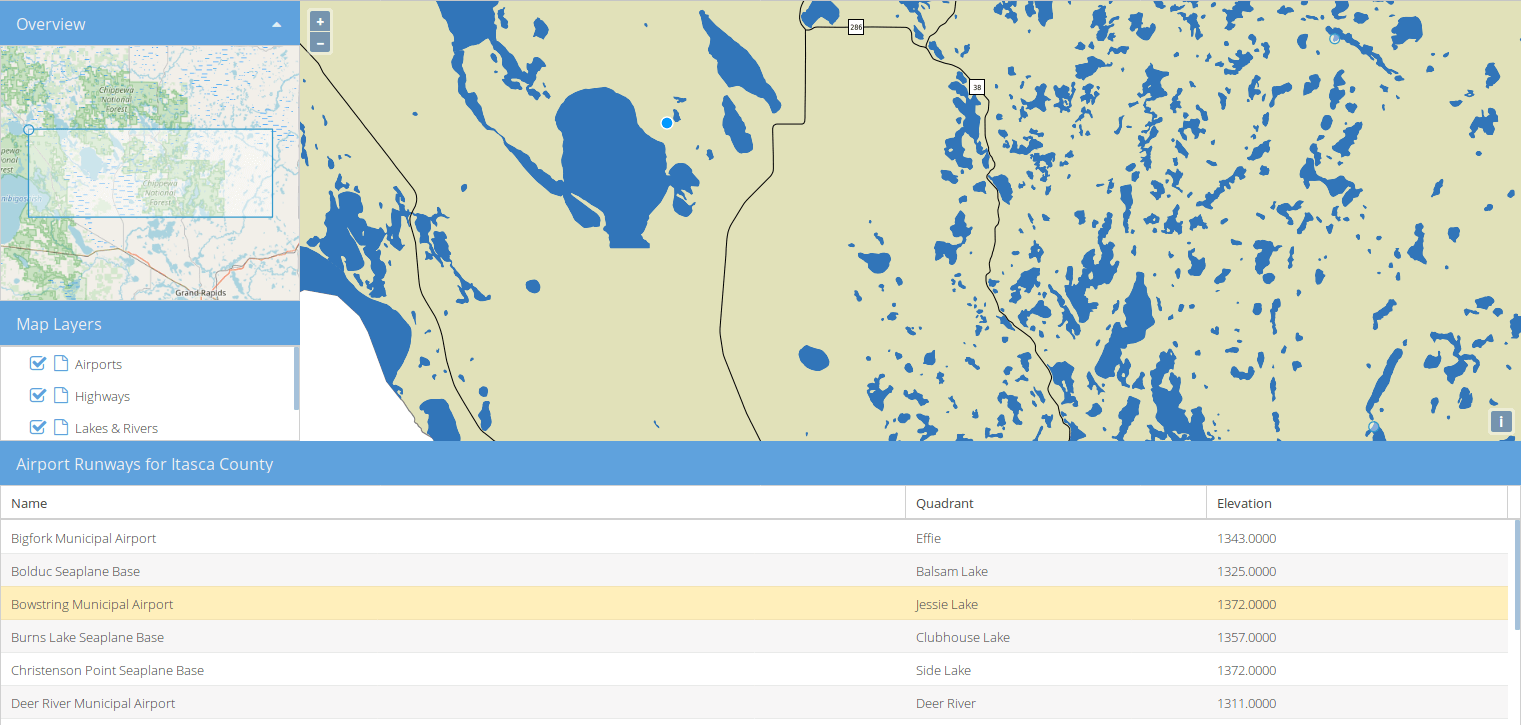
Task: Click the map zoom out minus button
Action: (x=320, y=42)
